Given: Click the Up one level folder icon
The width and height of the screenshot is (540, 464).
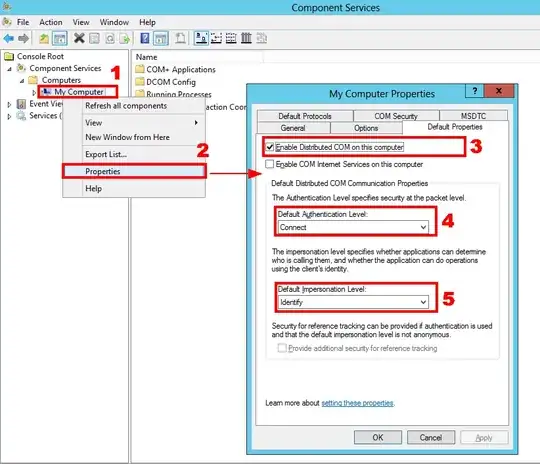Looking at the screenshot, I should (x=44, y=38).
